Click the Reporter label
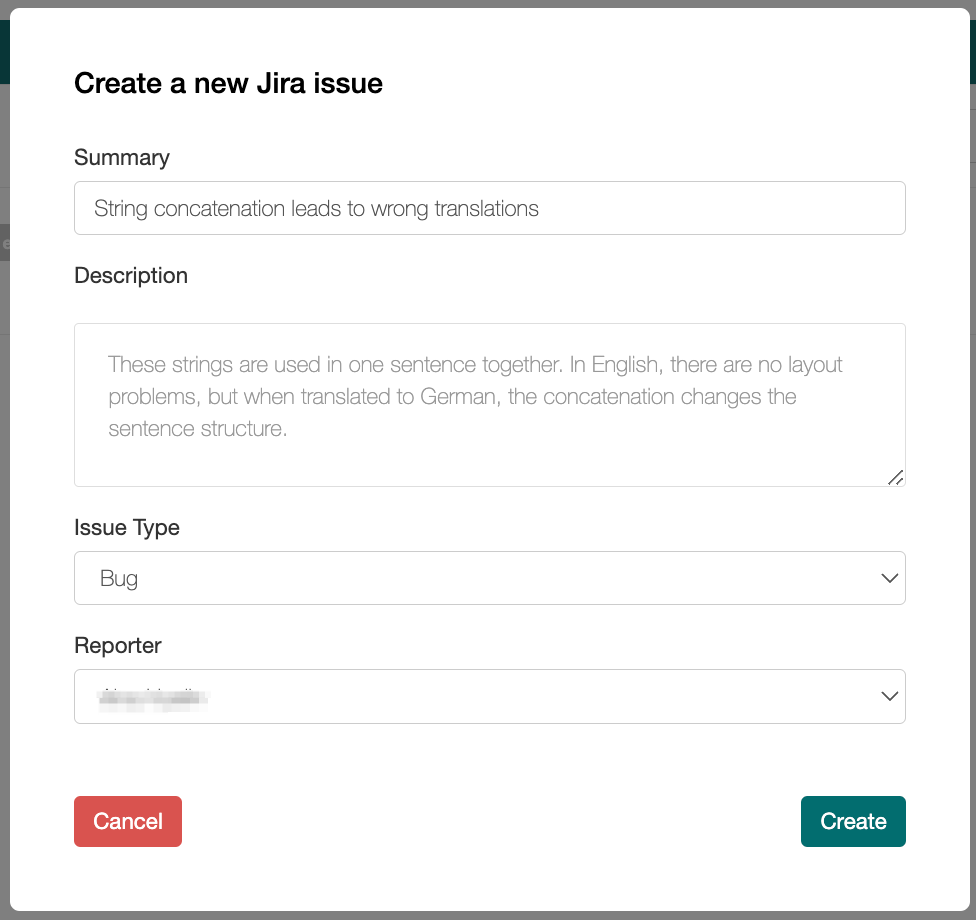The height and width of the screenshot is (920, 976). (118, 645)
